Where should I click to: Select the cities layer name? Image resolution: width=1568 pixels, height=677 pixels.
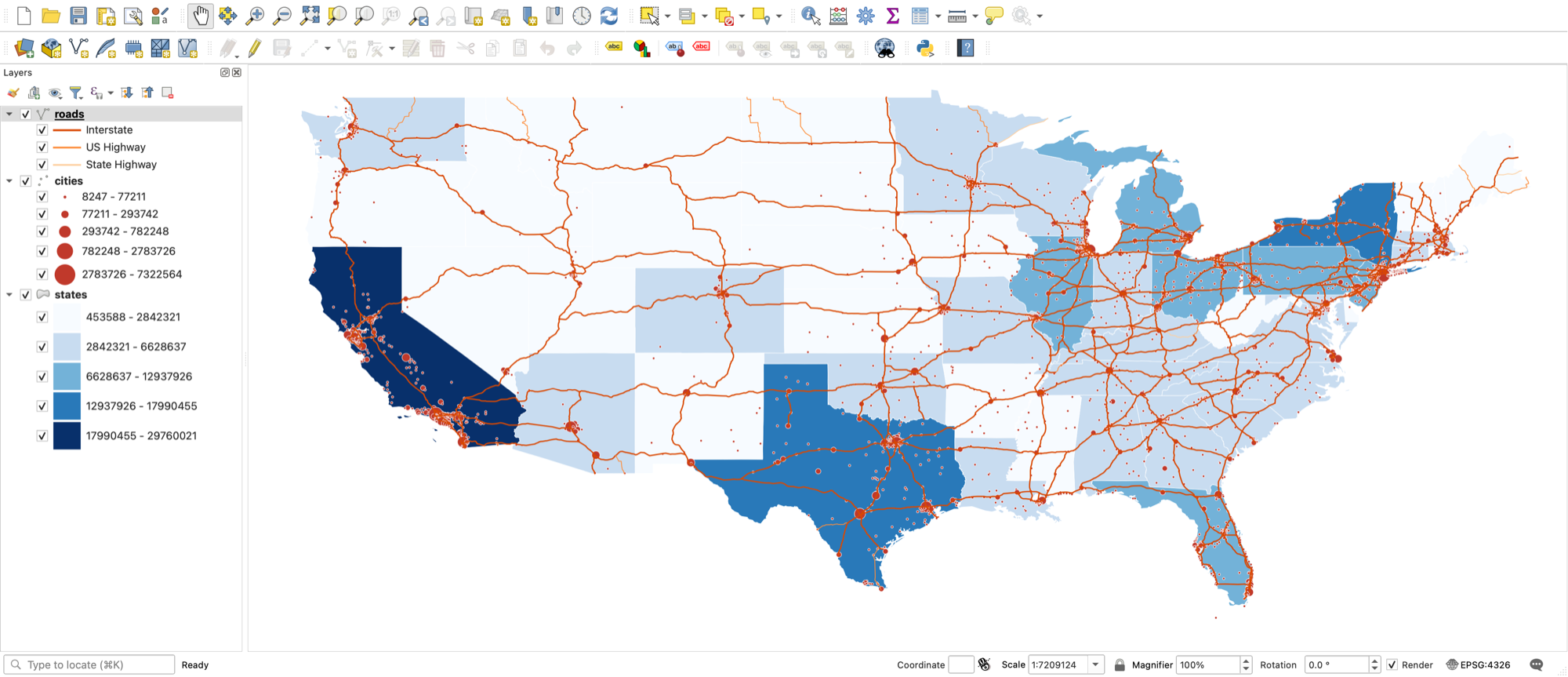(68, 181)
